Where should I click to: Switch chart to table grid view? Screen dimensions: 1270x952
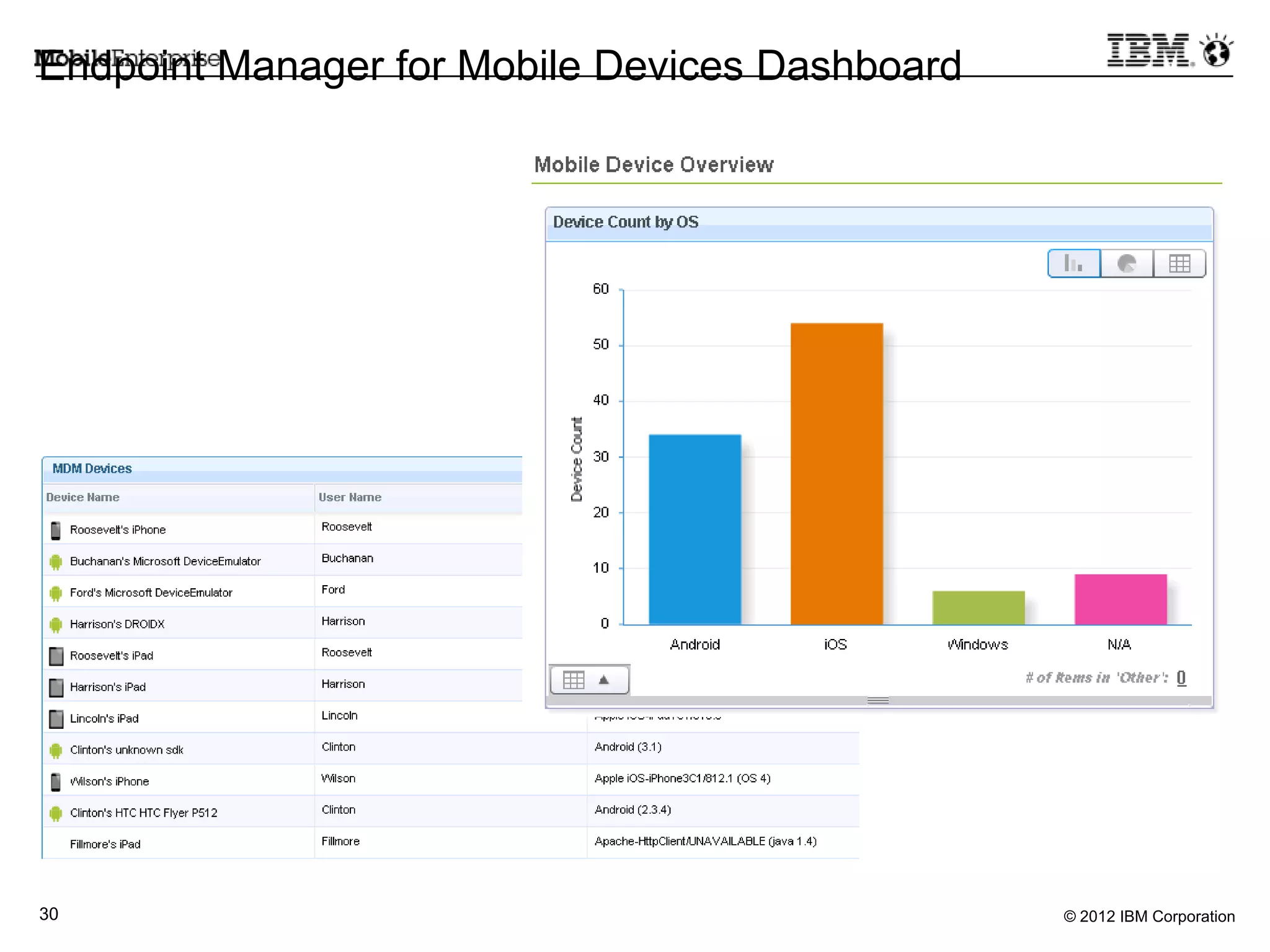coord(1179,263)
